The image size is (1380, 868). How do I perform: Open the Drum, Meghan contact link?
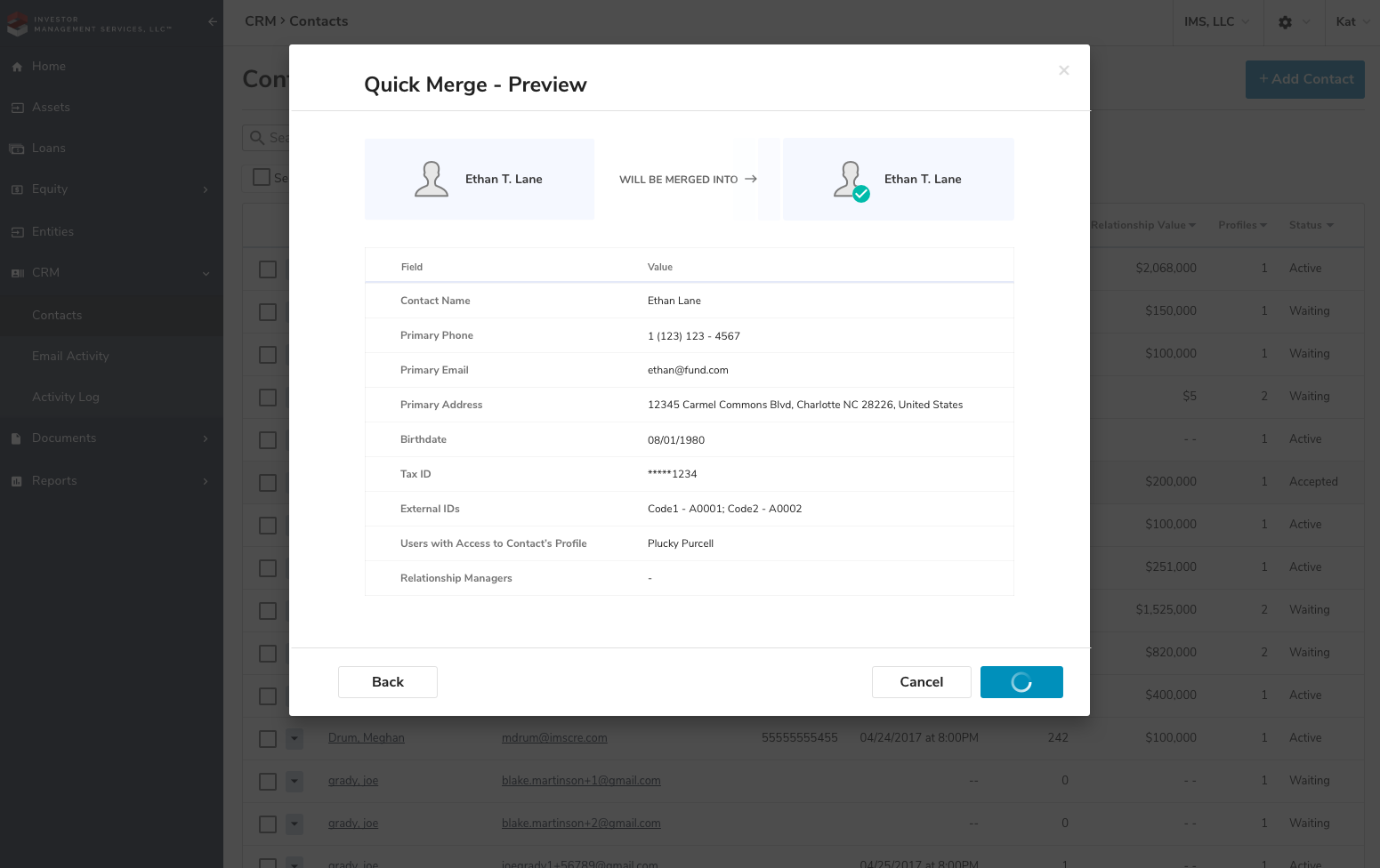367,738
